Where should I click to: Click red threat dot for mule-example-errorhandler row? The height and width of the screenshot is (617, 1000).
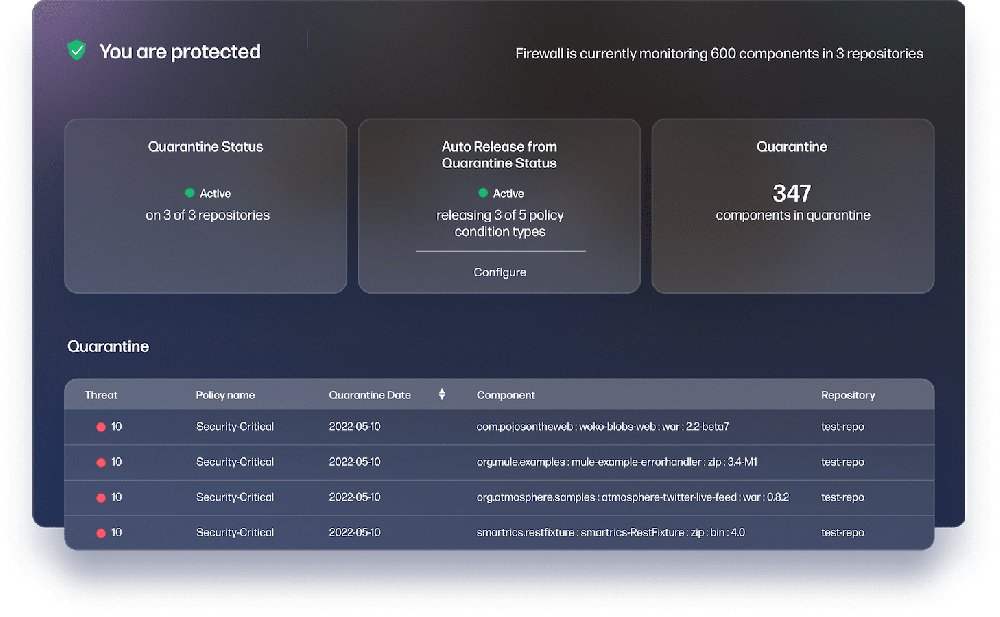100,462
